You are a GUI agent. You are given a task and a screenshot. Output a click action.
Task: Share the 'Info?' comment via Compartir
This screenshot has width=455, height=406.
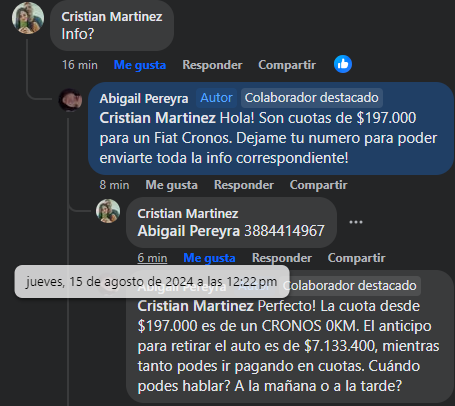point(287,65)
